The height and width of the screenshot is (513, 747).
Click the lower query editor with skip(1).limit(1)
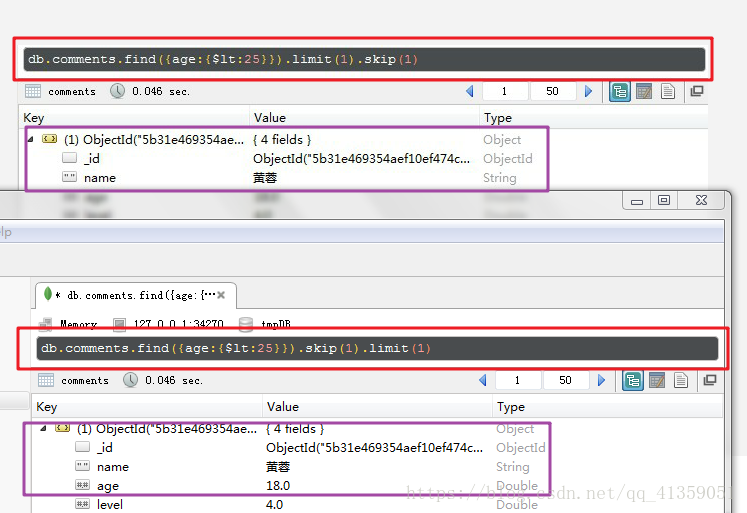[377, 348]
